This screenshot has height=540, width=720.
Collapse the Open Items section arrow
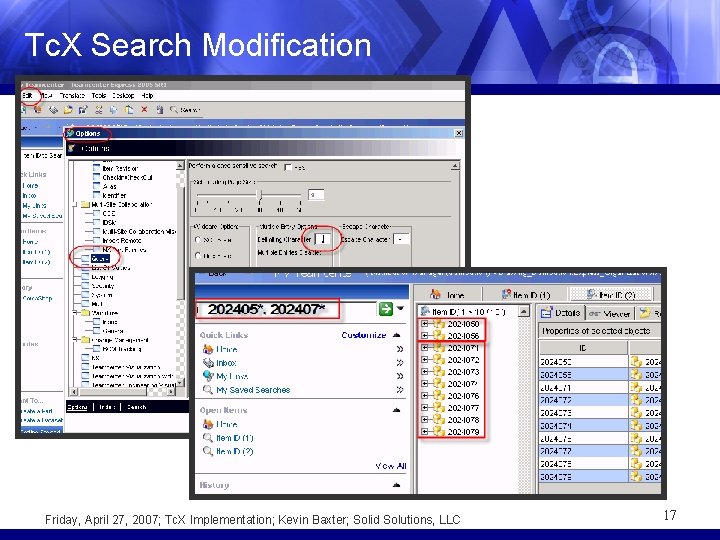(397, 410)
